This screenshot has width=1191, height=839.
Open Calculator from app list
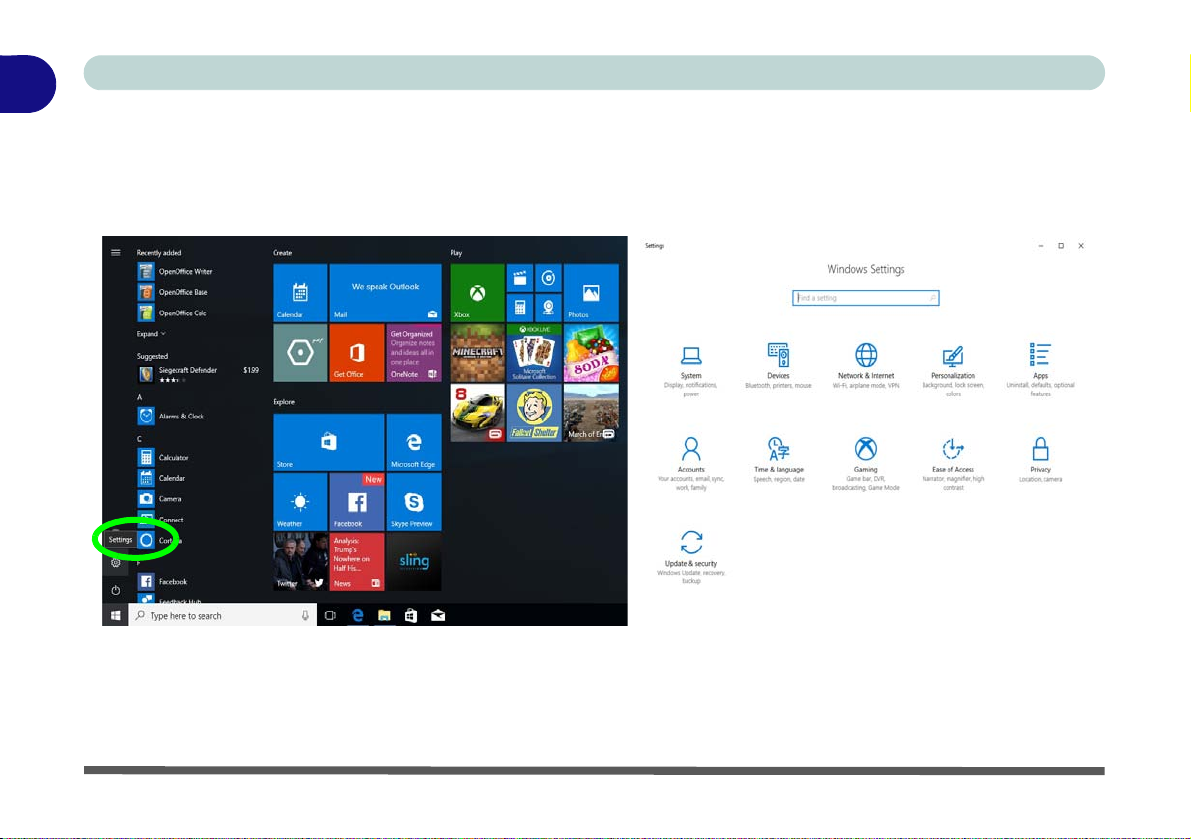(163, 457)
